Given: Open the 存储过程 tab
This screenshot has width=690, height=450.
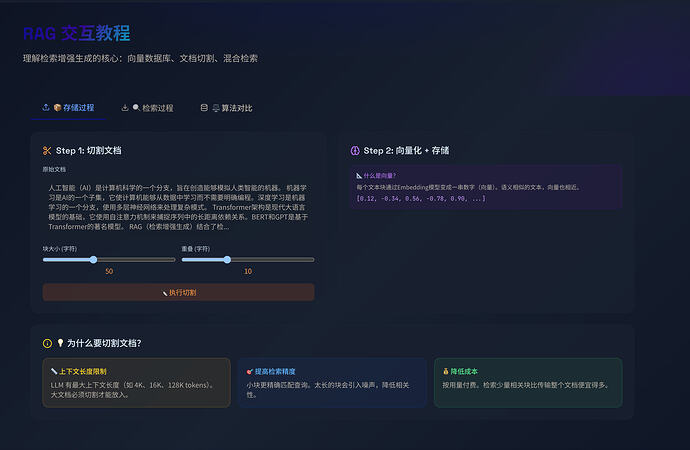Looking at the screenshot, I should point(68,108).
